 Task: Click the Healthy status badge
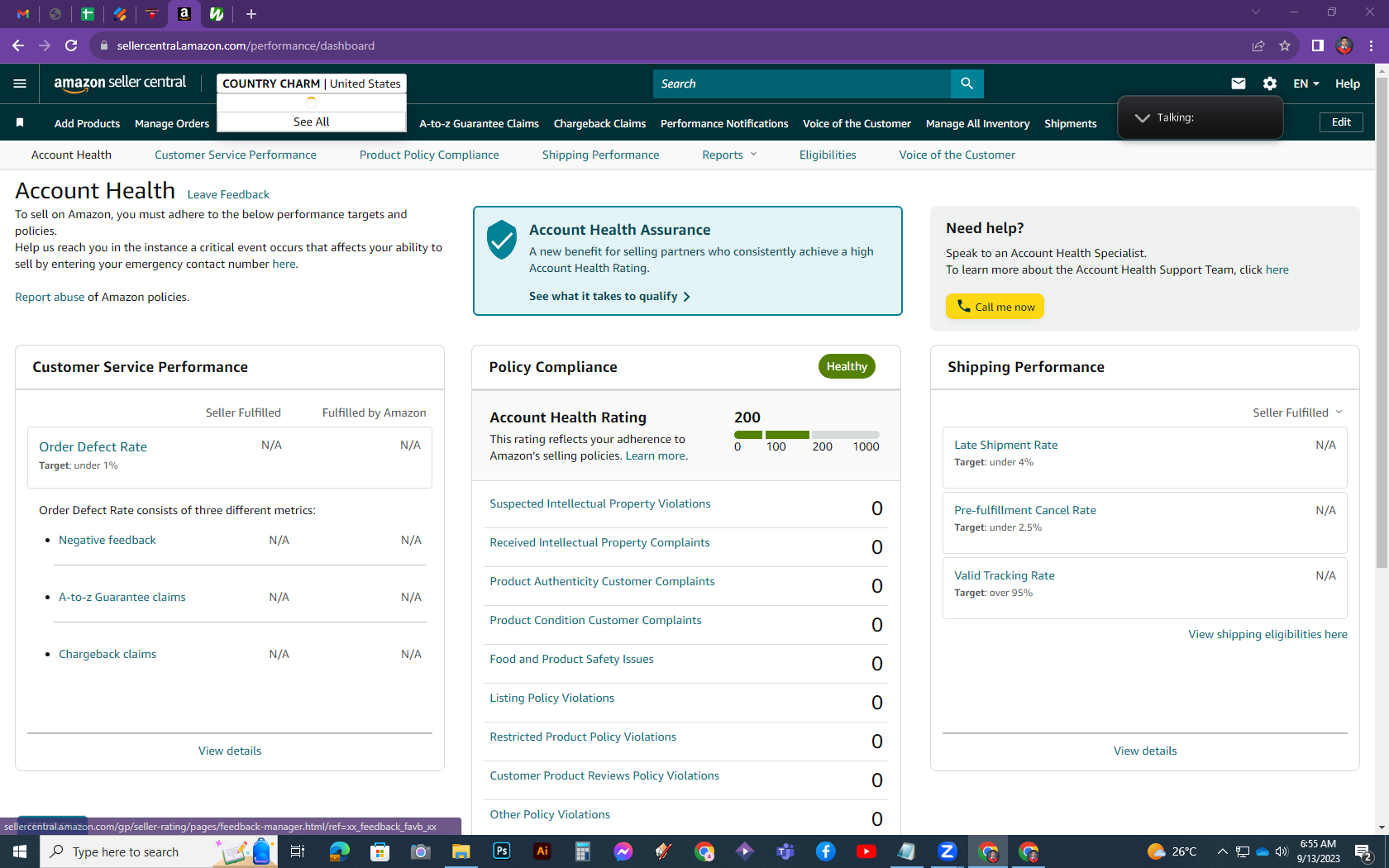847,366
